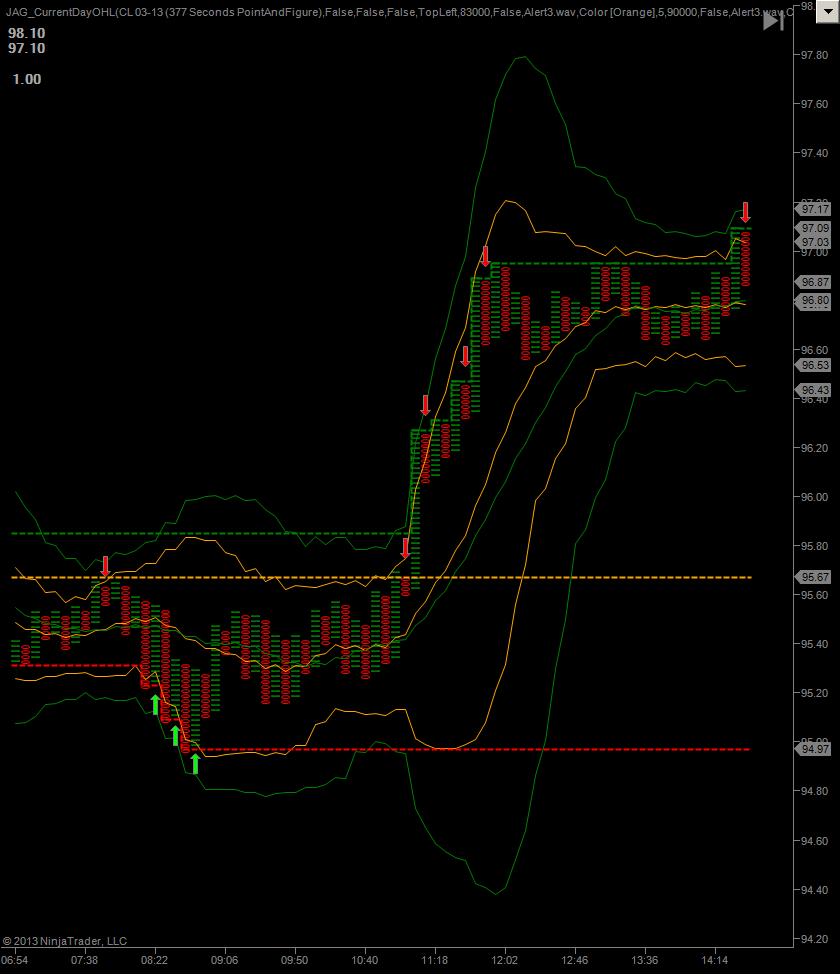This screenshot has height=974, width=840.
Task: Click the 95.80 price axis label
Action: [x=814, y=546]
